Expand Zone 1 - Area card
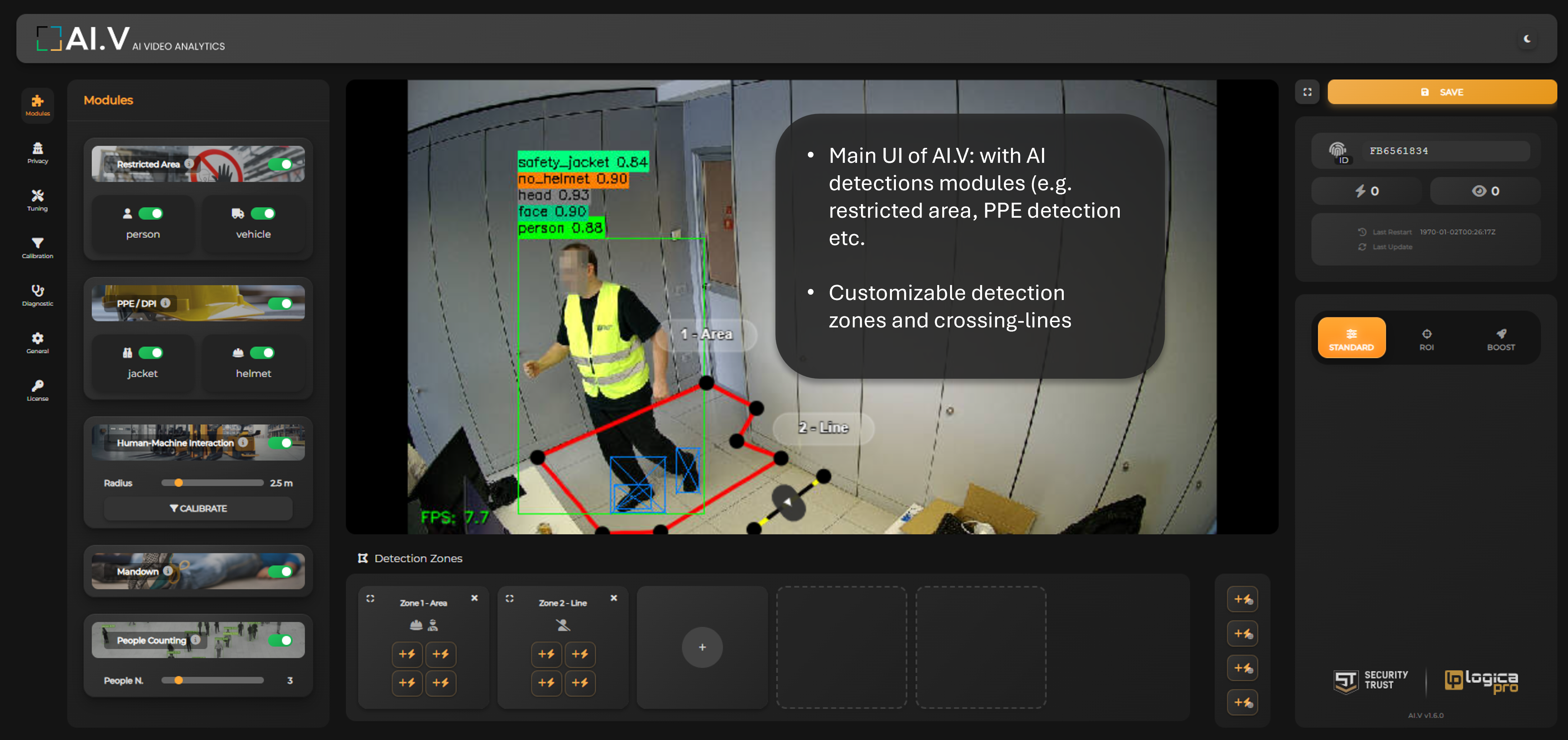The image size is (1568, 740). (x=370, y=599)
